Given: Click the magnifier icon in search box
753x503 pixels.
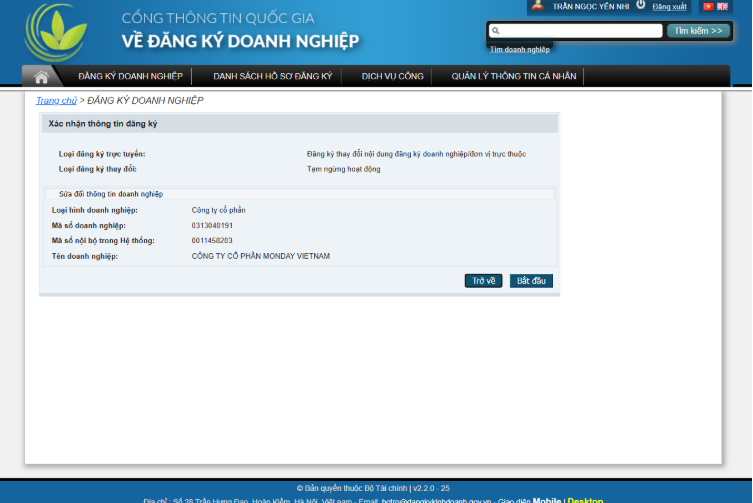Looking at the screenshot, I should click(496, 31).
